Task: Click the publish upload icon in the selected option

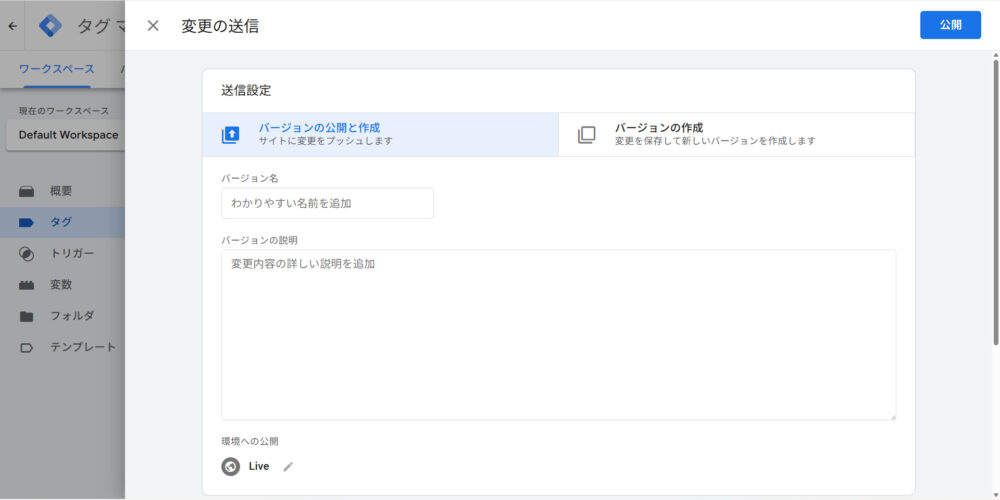Action: click(231, 135)
